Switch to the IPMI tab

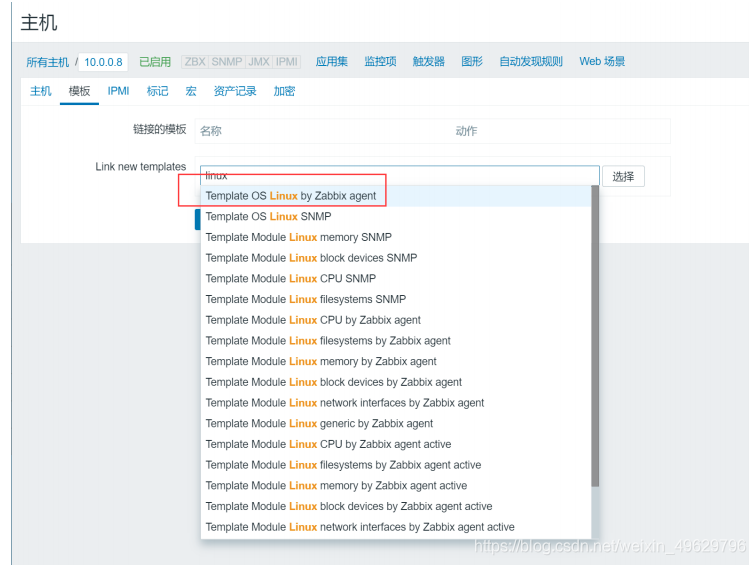[119, 91]
